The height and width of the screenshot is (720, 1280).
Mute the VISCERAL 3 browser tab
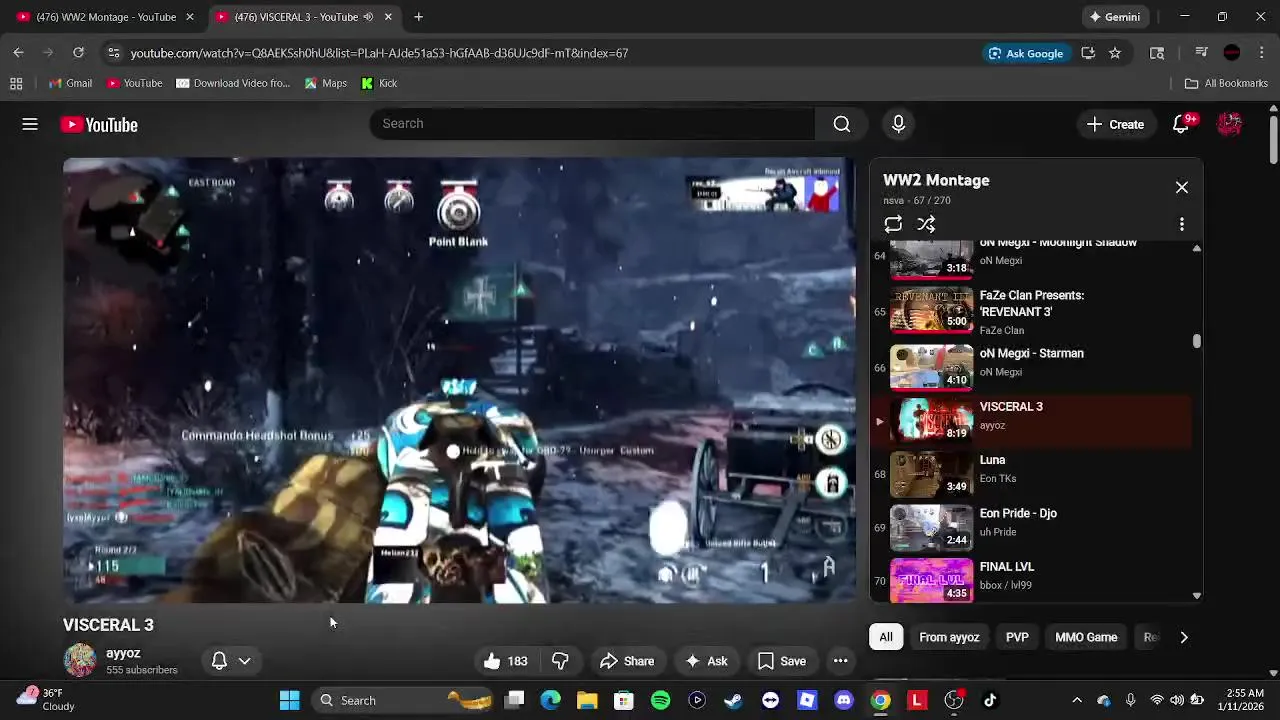click(368, 17)
